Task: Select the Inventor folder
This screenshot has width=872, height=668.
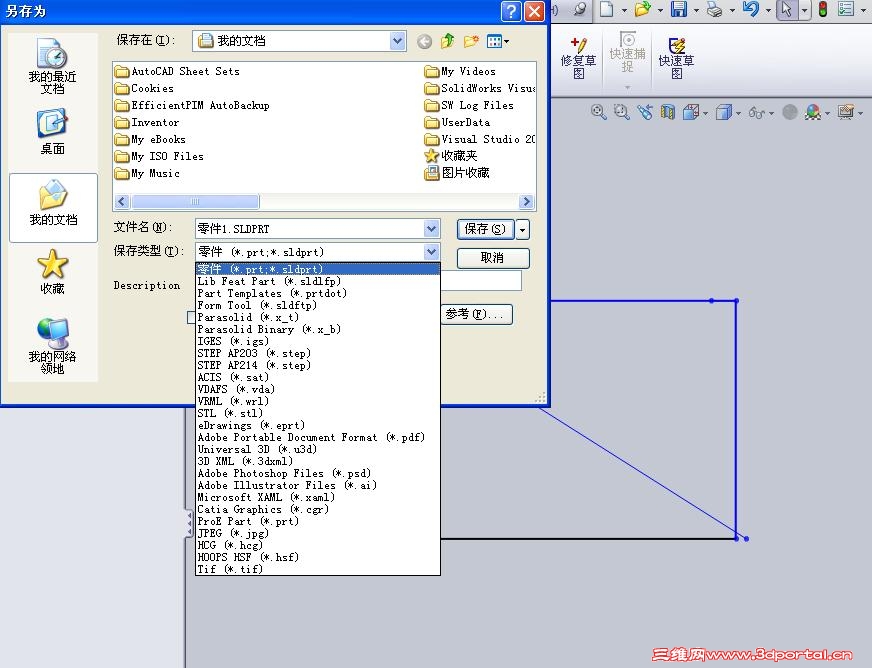Action: 147,122
